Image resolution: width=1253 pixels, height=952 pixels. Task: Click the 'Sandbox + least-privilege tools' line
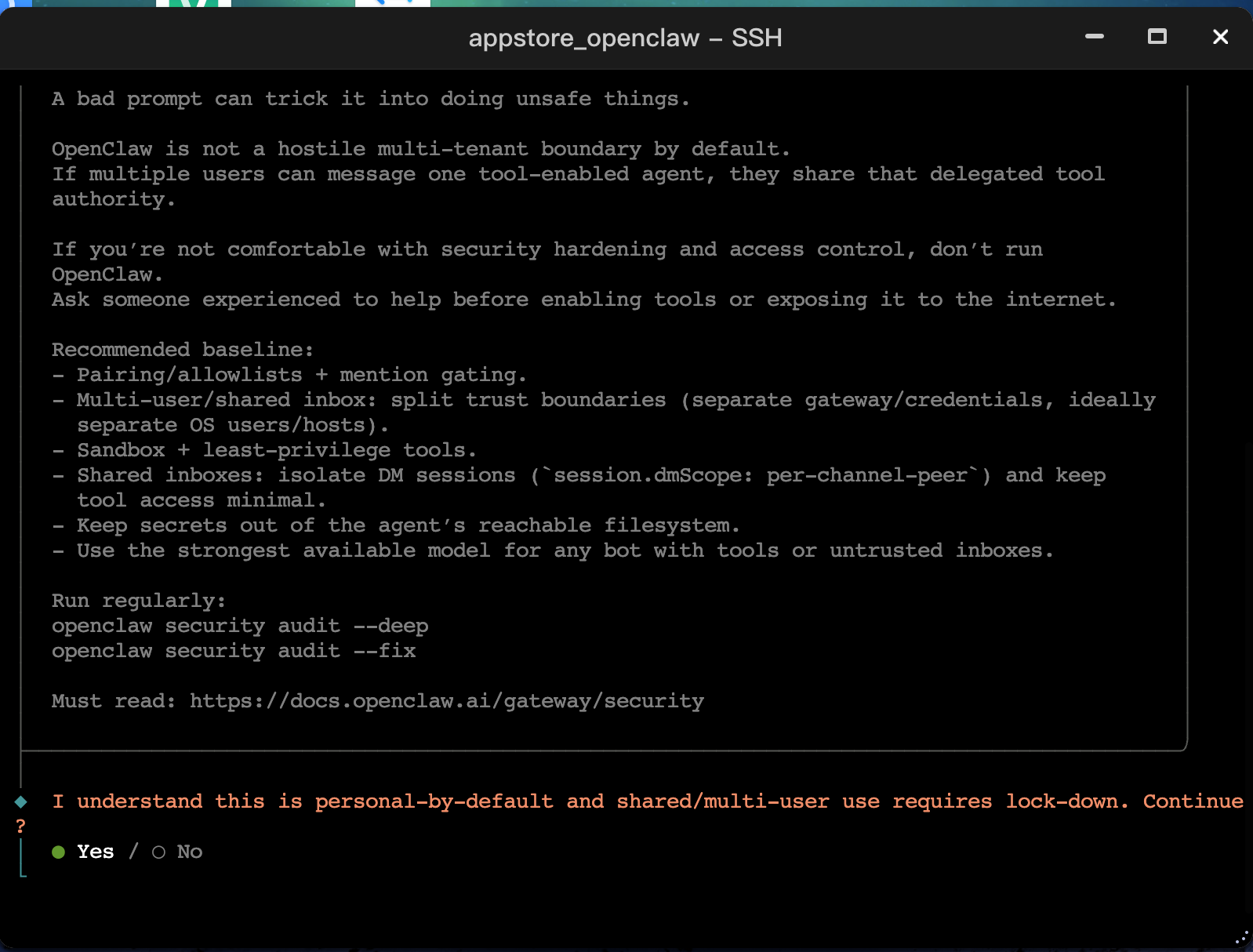(276, 450)
